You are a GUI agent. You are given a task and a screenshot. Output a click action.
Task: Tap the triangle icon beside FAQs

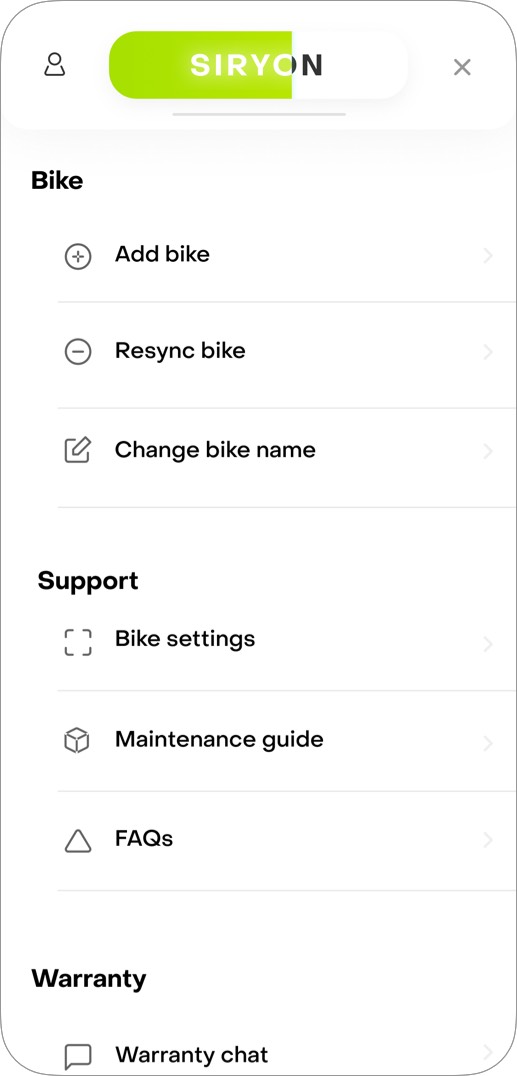(x=78, y=840)
